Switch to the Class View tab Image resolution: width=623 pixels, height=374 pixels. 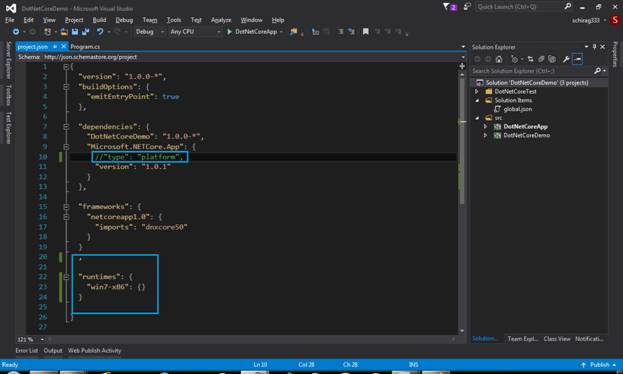click(x=557, y=339)
